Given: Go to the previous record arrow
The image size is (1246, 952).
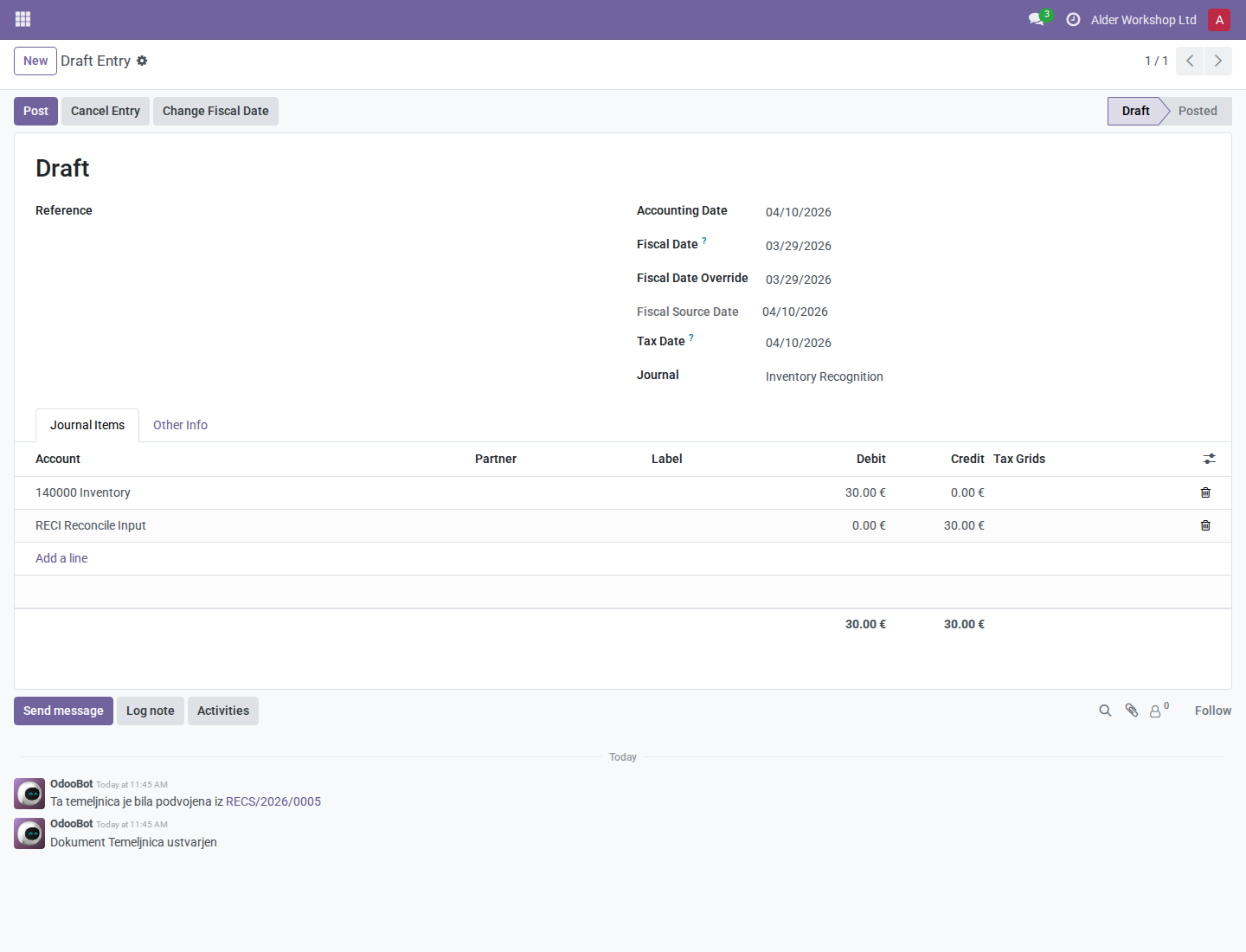Looking at the screenshot, I should 1190,61.
